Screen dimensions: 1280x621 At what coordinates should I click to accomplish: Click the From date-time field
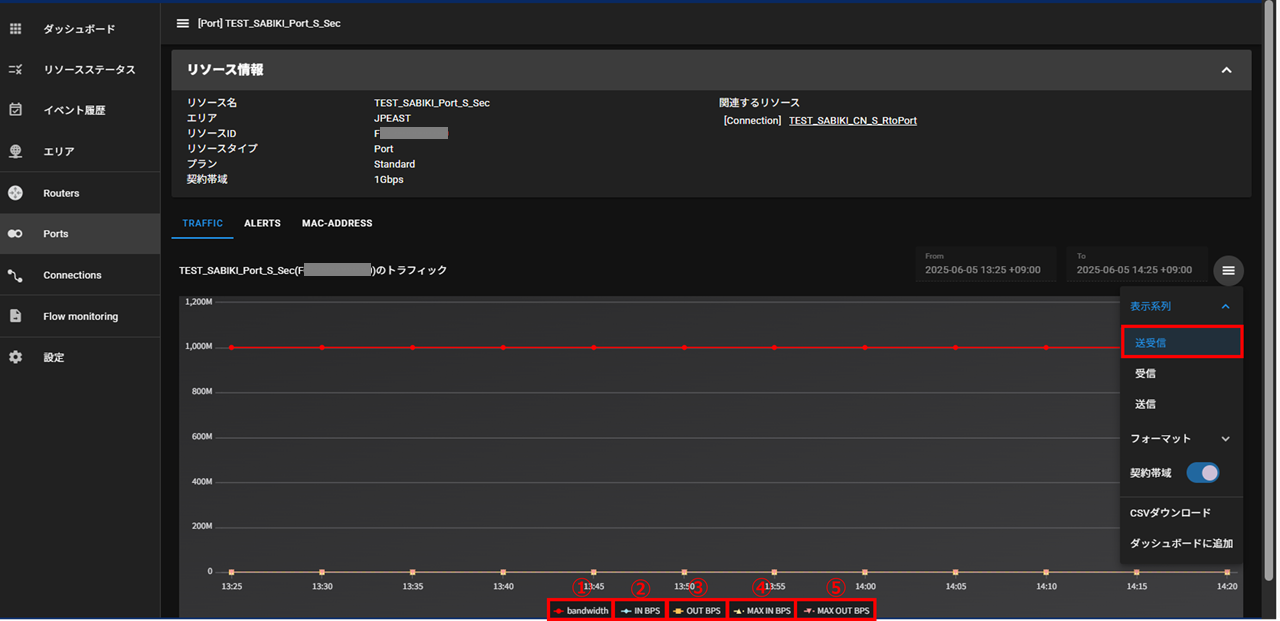pyautogui.click(x=985, y=264)
